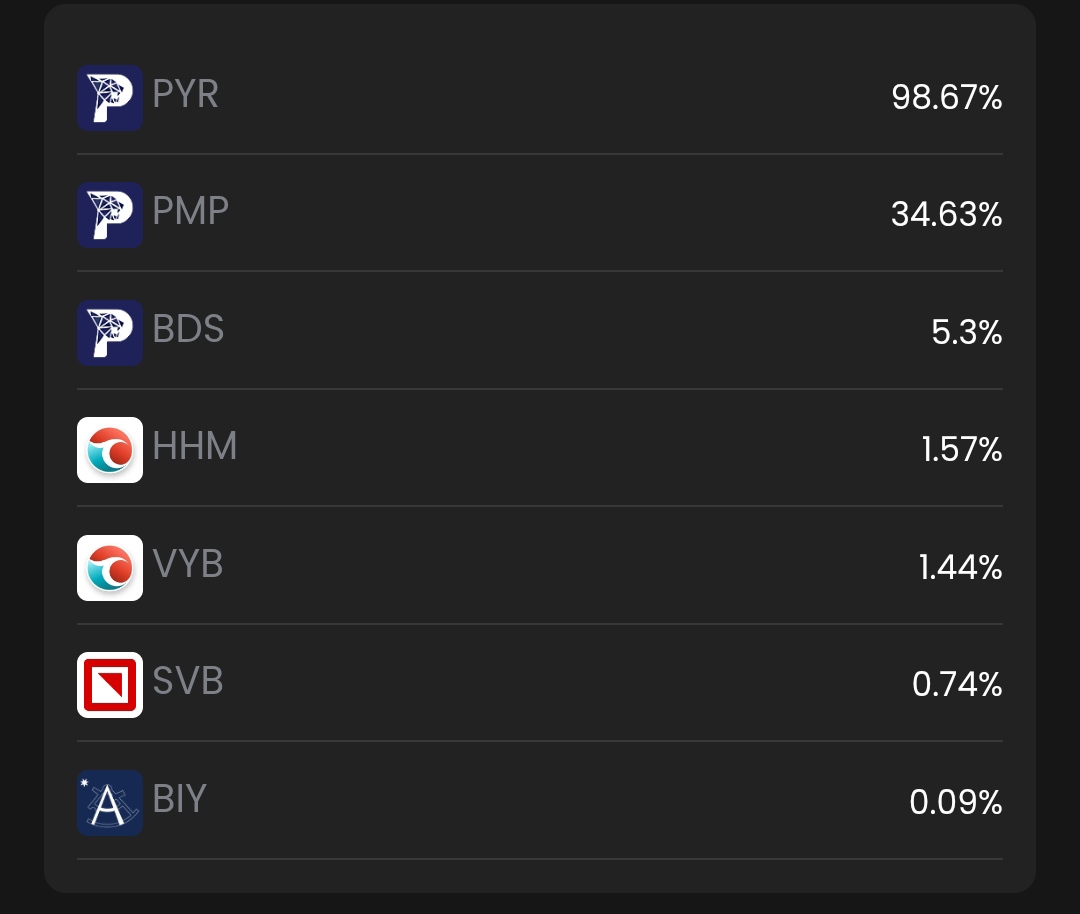Select the 5.3% percentage
The image size is (1080, 914).
point(966,333)
